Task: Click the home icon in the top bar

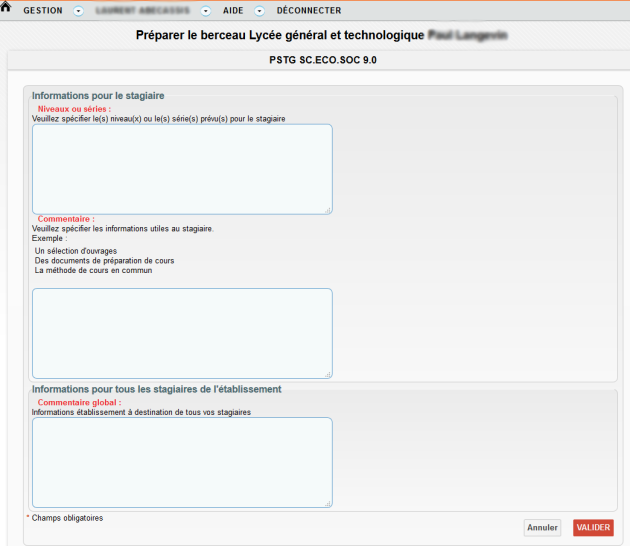Action: (6, 8)
